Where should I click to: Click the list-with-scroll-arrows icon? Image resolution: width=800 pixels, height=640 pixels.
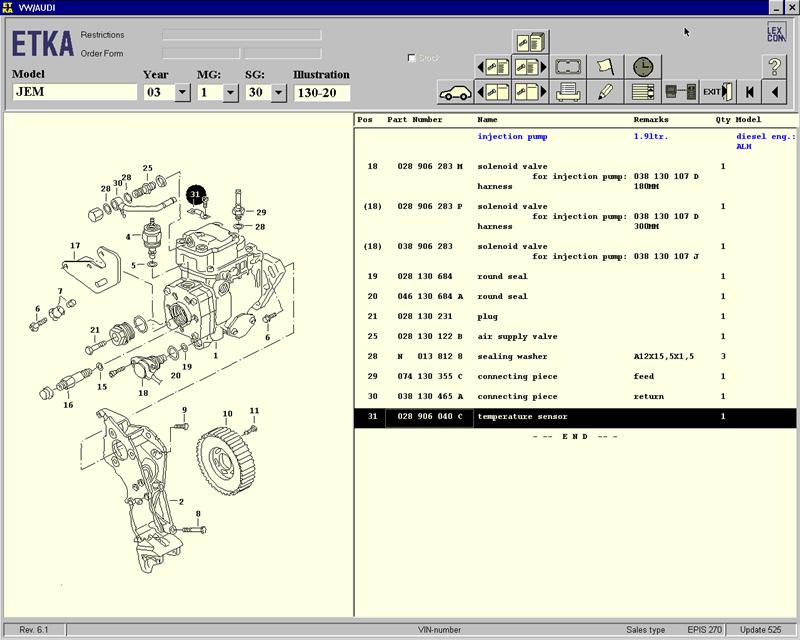point(643,92)
